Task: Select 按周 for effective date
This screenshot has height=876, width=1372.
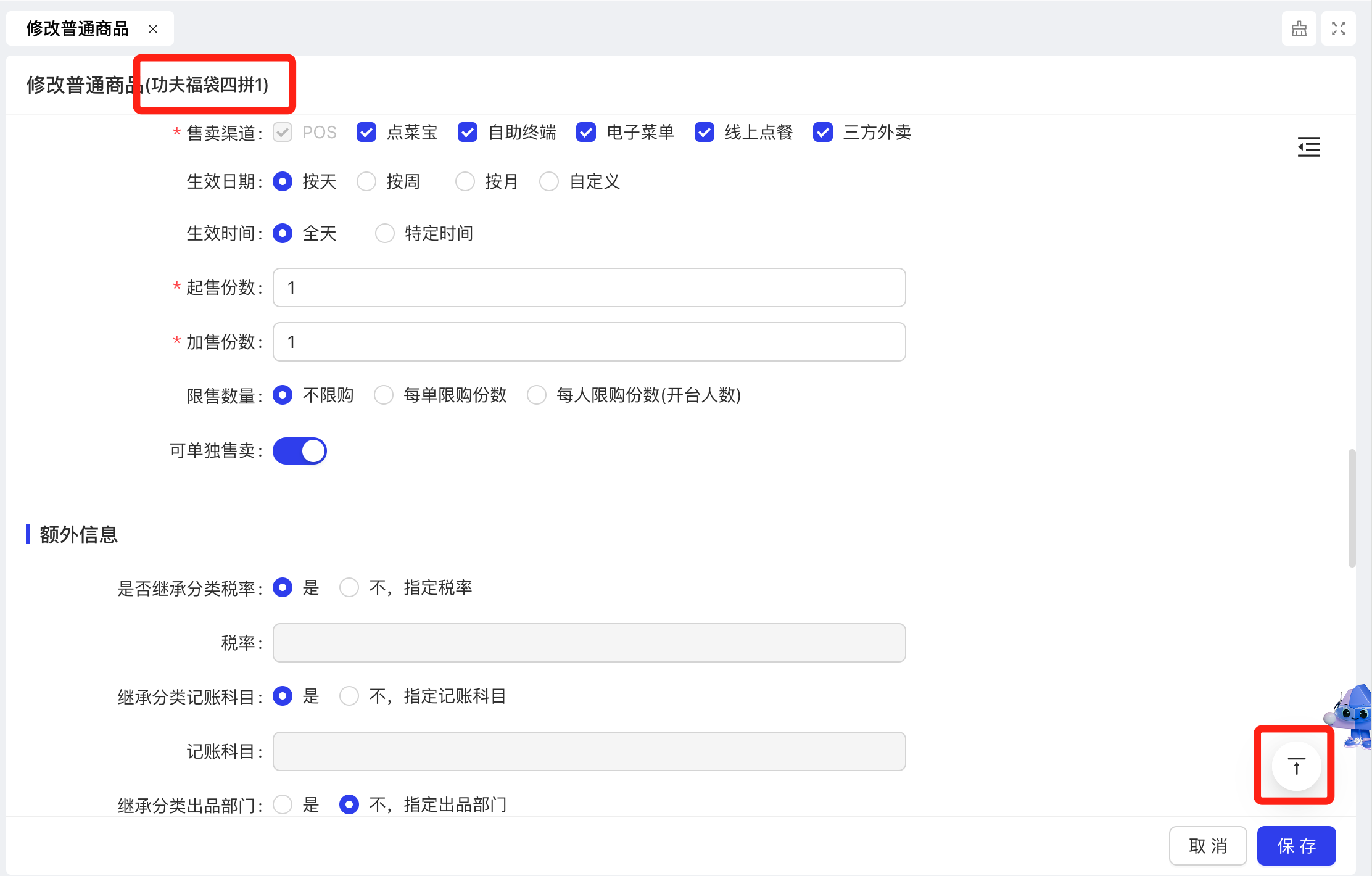Action: click(x=366, y=181)
